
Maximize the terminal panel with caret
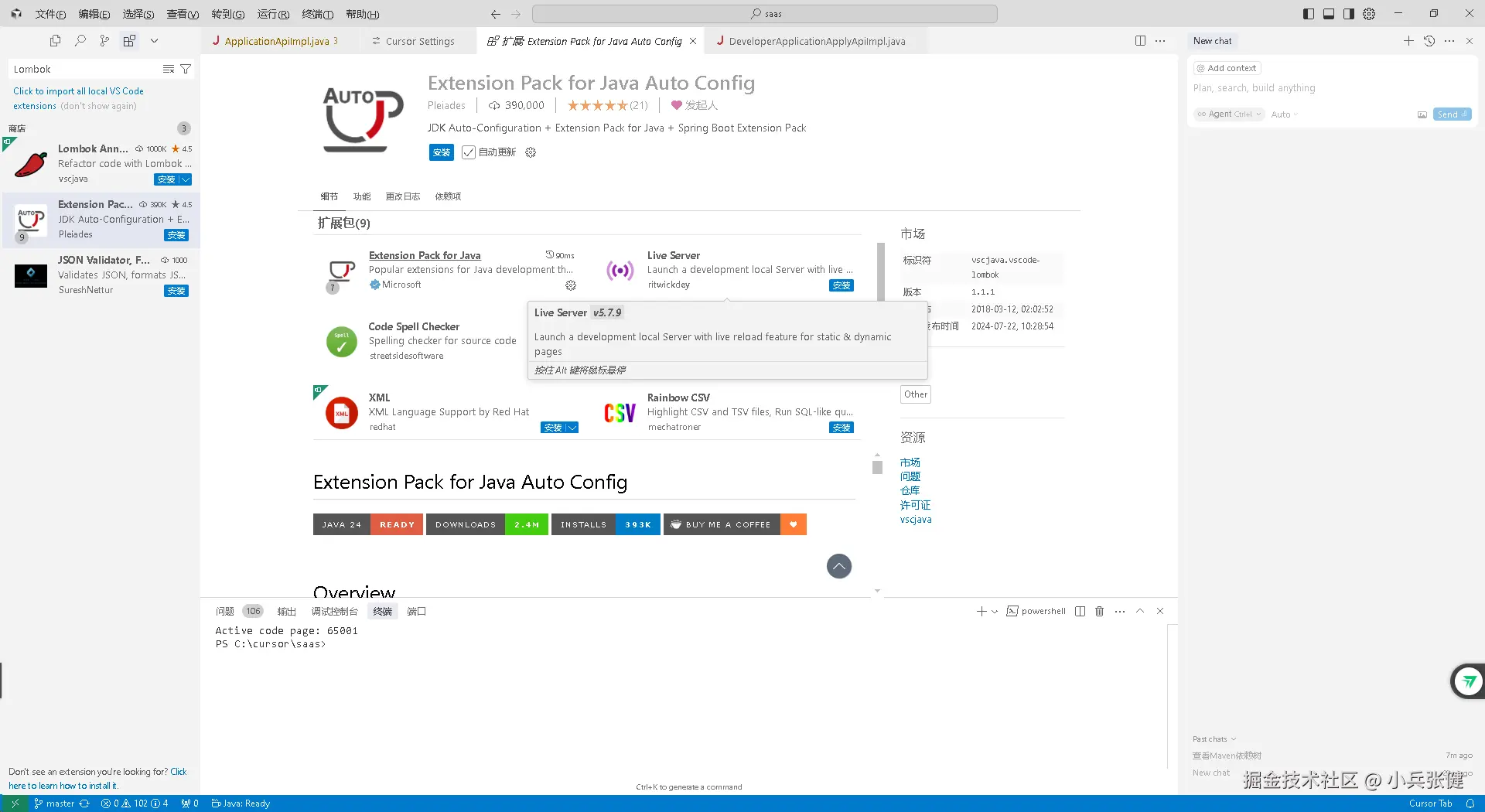point(1140,612)
